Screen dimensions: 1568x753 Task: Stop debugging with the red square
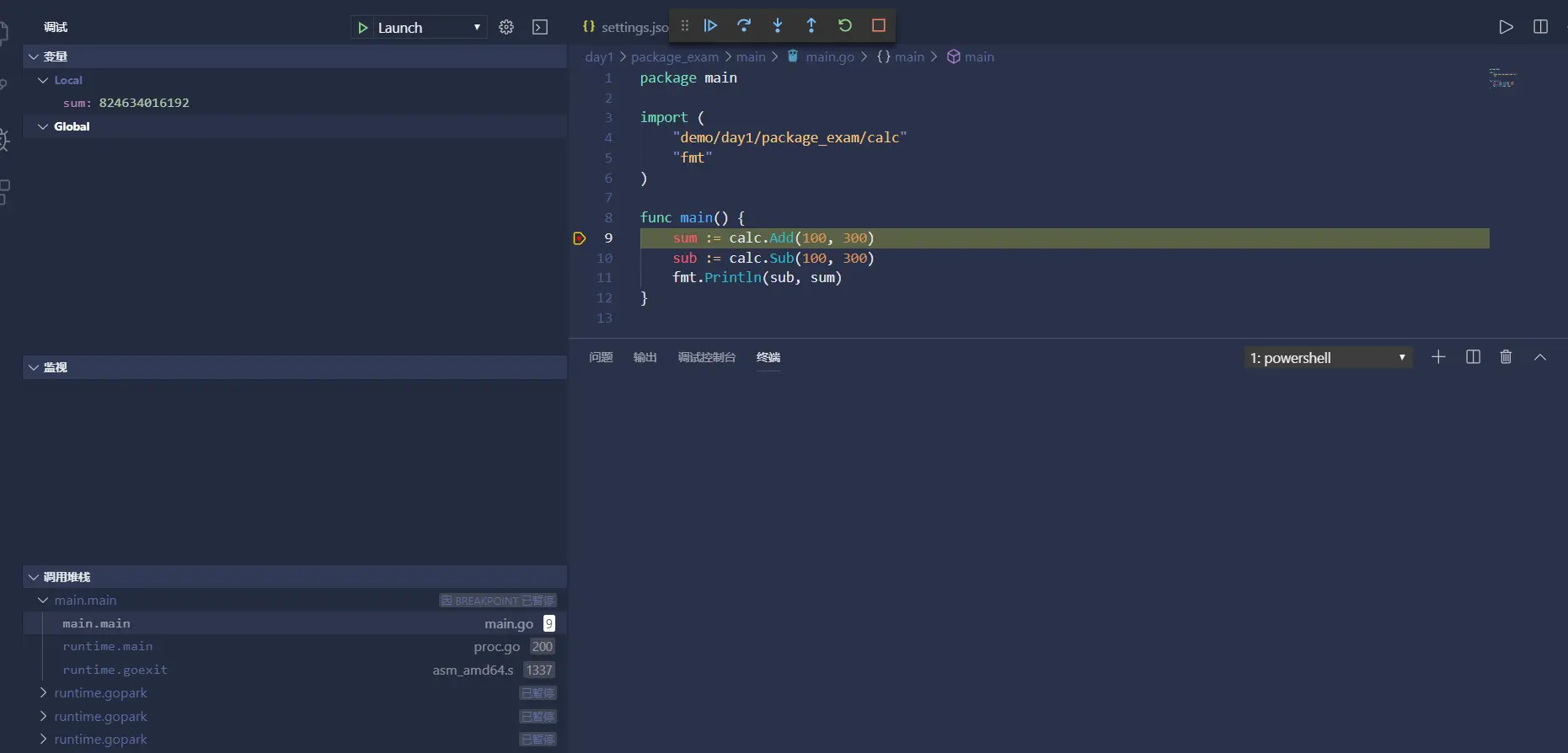click(x=879, y=26)
